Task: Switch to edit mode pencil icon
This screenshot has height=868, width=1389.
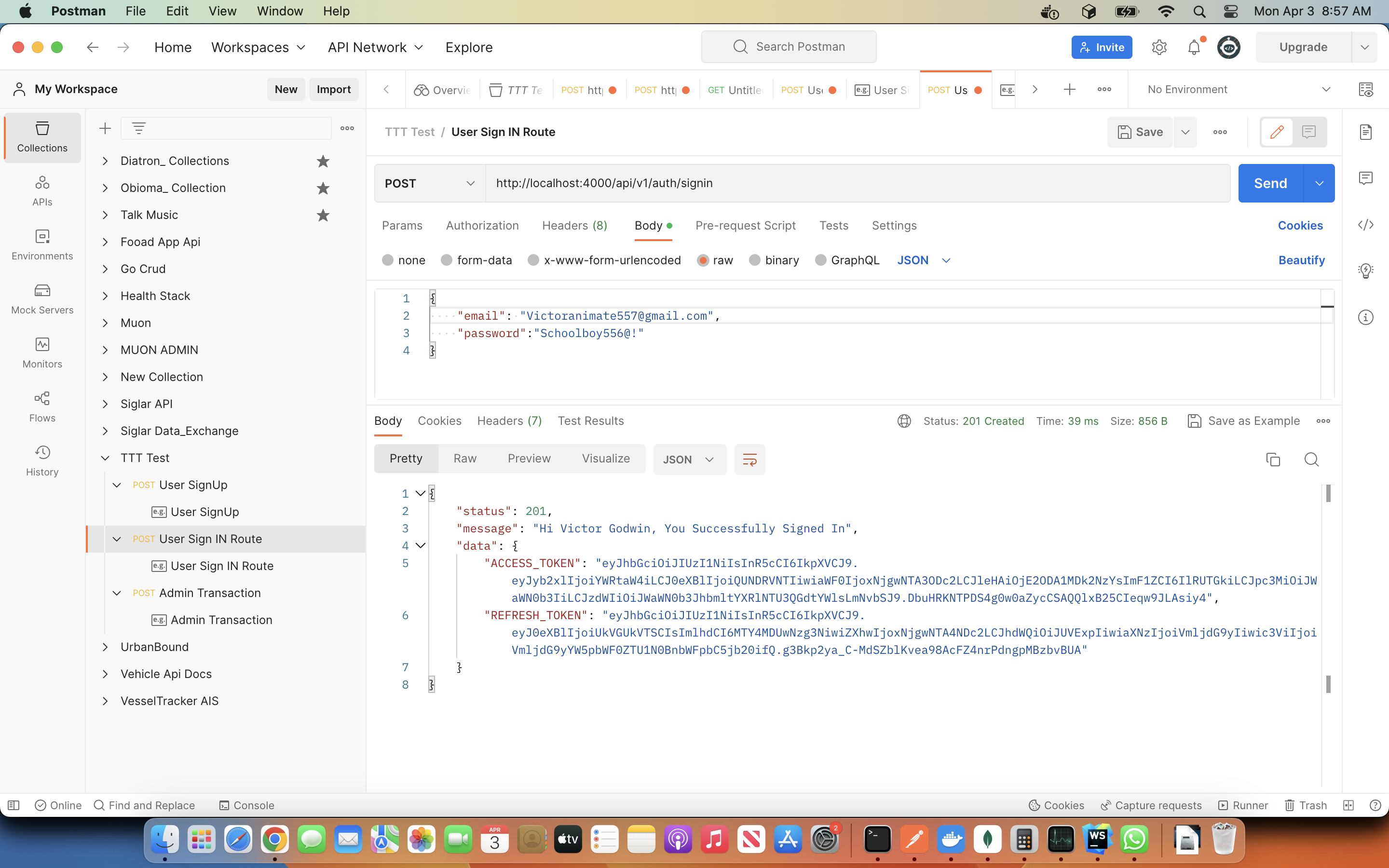Action: click(1277, 132)
